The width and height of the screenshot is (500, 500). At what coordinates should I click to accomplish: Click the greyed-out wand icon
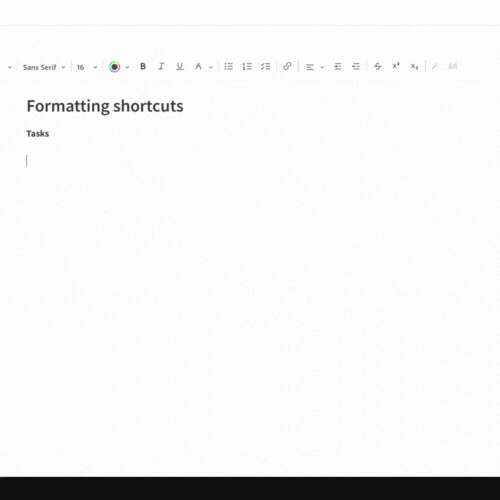click(x=435, y=66)
